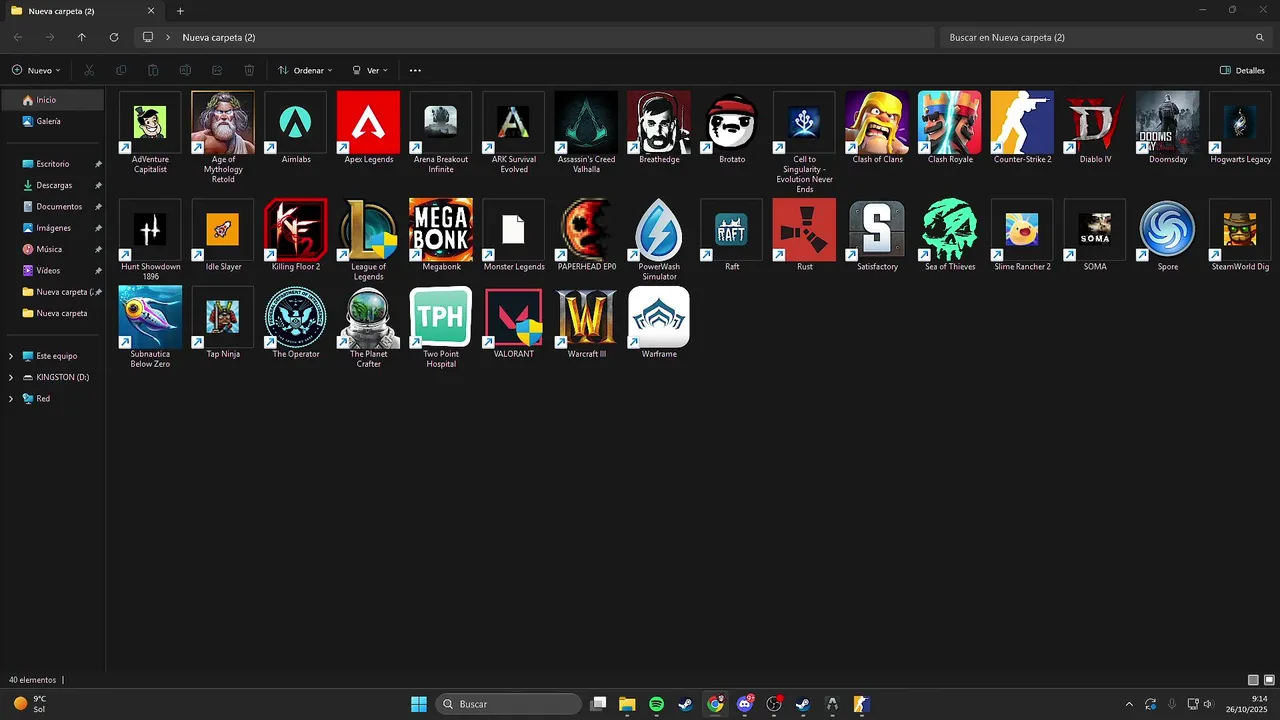1280x720 pixels.
Task: Select the Breathedge icon
Action: coord(659,123)
